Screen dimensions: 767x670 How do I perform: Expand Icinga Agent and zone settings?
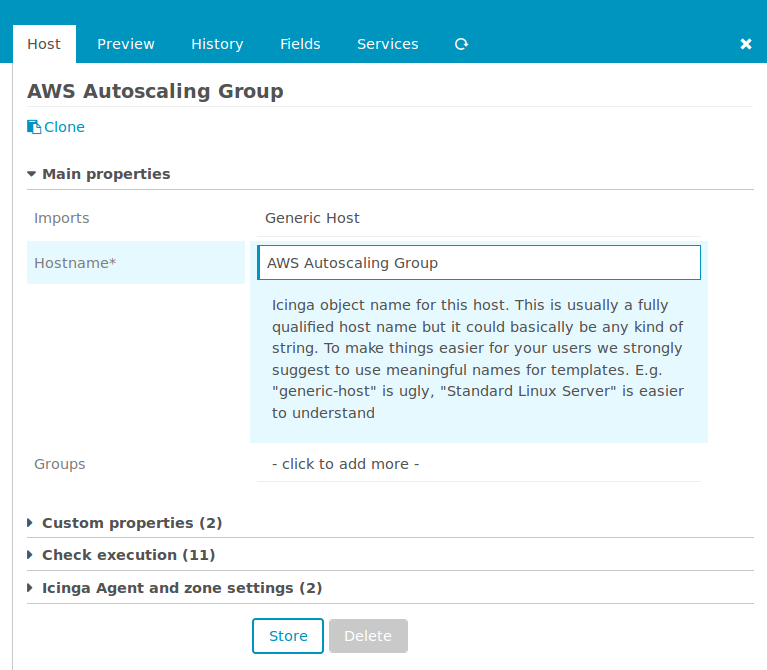182,588
